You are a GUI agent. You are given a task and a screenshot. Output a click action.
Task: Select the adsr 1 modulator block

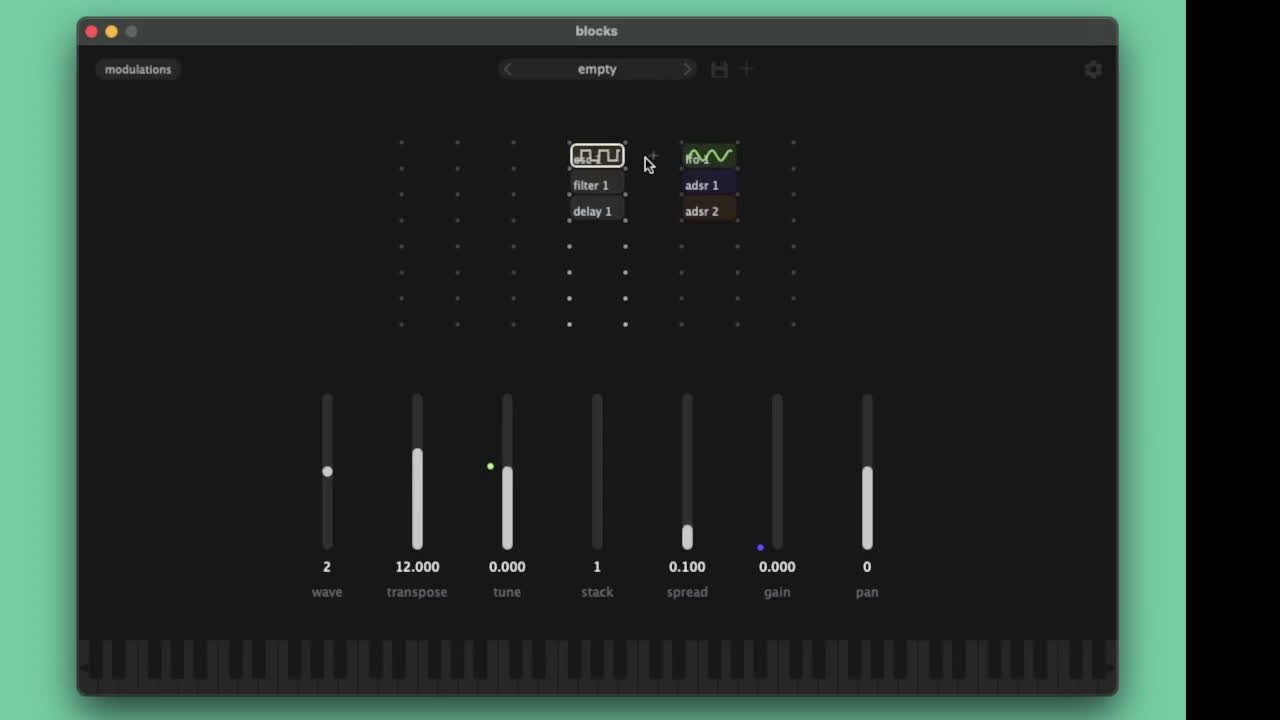(x=709, y=185)
